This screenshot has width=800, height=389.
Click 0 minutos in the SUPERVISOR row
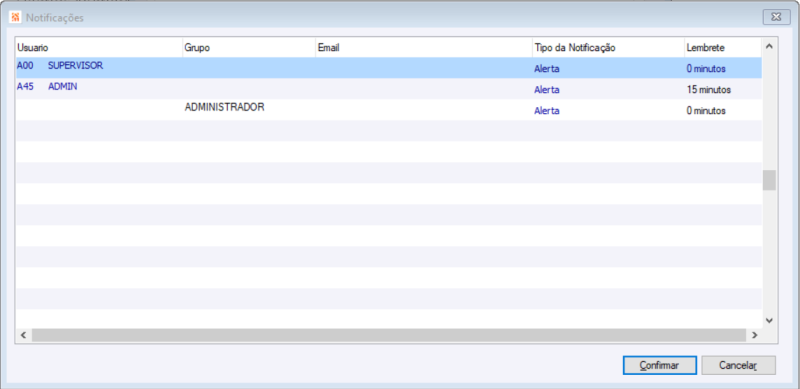pos(706,68)
